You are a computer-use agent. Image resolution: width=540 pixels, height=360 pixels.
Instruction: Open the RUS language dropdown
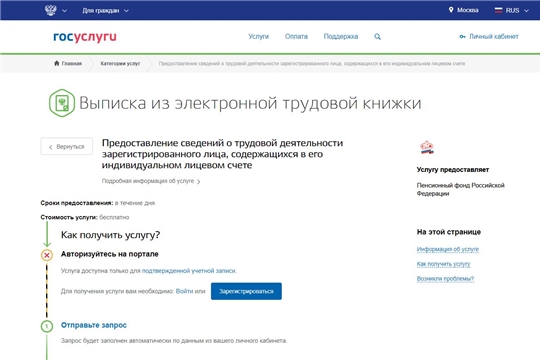point(516,11)
